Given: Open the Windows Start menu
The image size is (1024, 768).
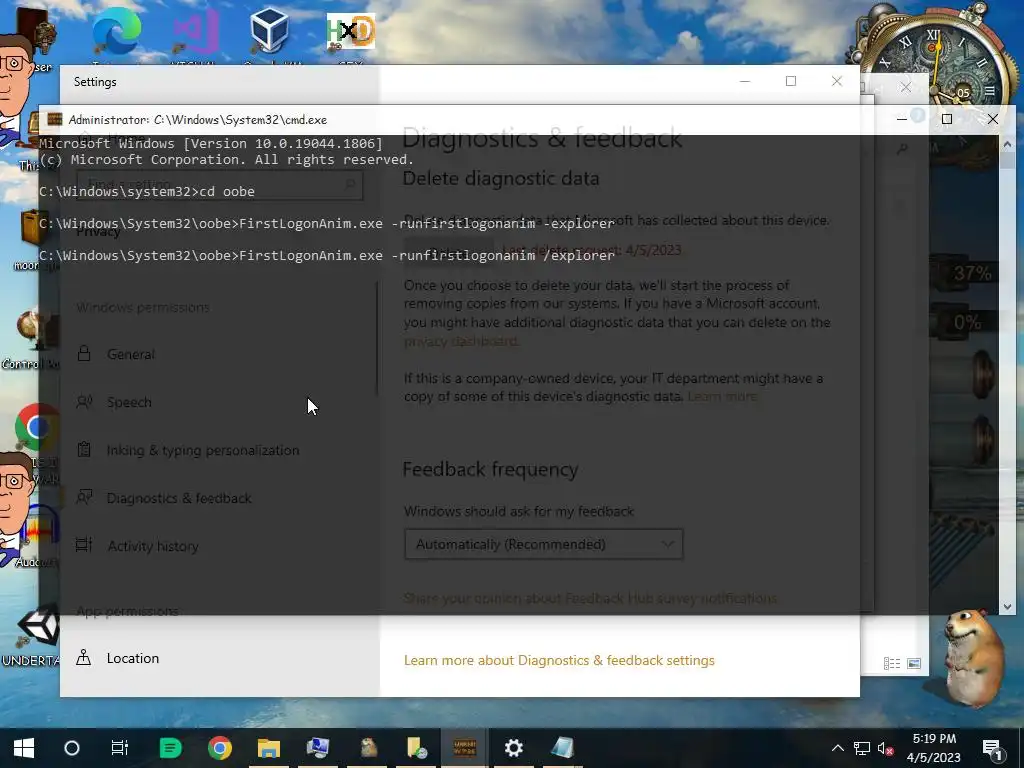Looking at the screenshot, I should tap(24, 748).
